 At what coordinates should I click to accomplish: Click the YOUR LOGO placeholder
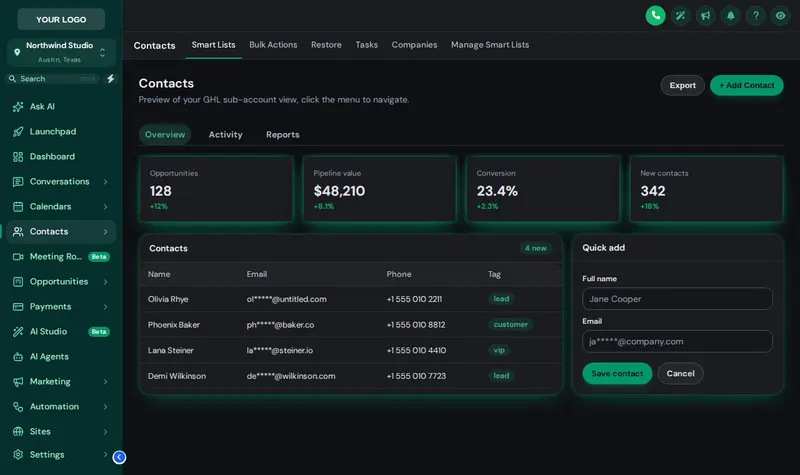[x=61, y=19]
